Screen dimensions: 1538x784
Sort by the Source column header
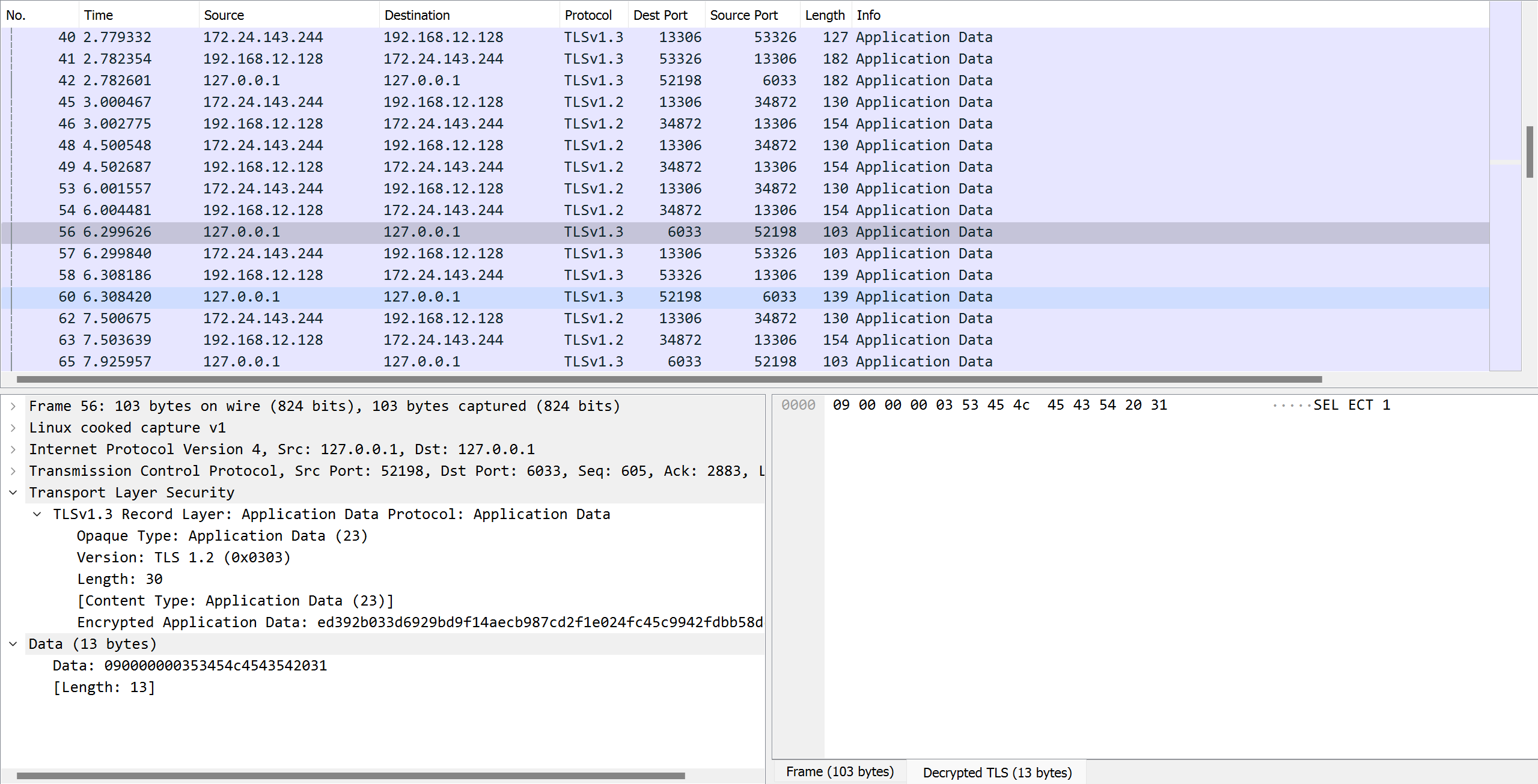tap(224, 14)
